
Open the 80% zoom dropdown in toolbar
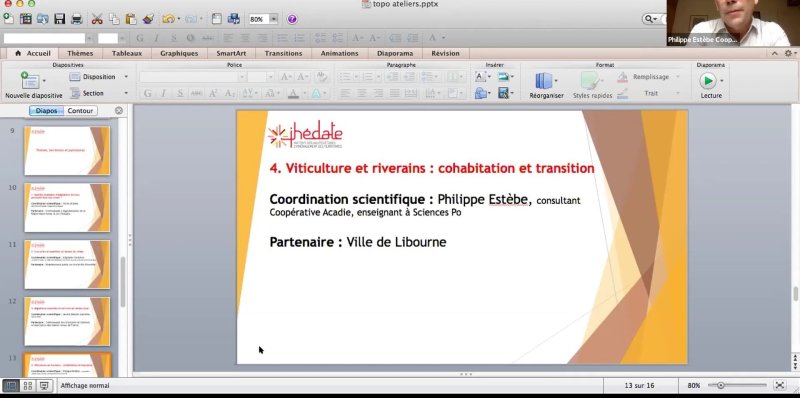click(x=273, y=19)
